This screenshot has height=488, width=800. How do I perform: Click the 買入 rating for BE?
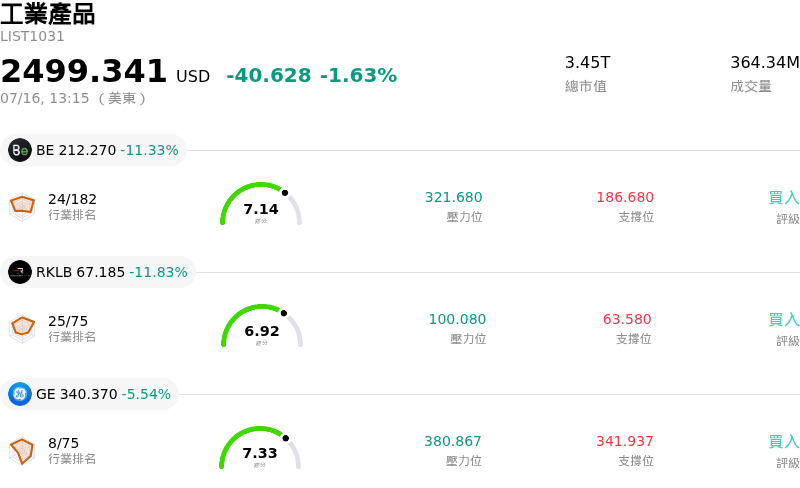coord(784,198)
